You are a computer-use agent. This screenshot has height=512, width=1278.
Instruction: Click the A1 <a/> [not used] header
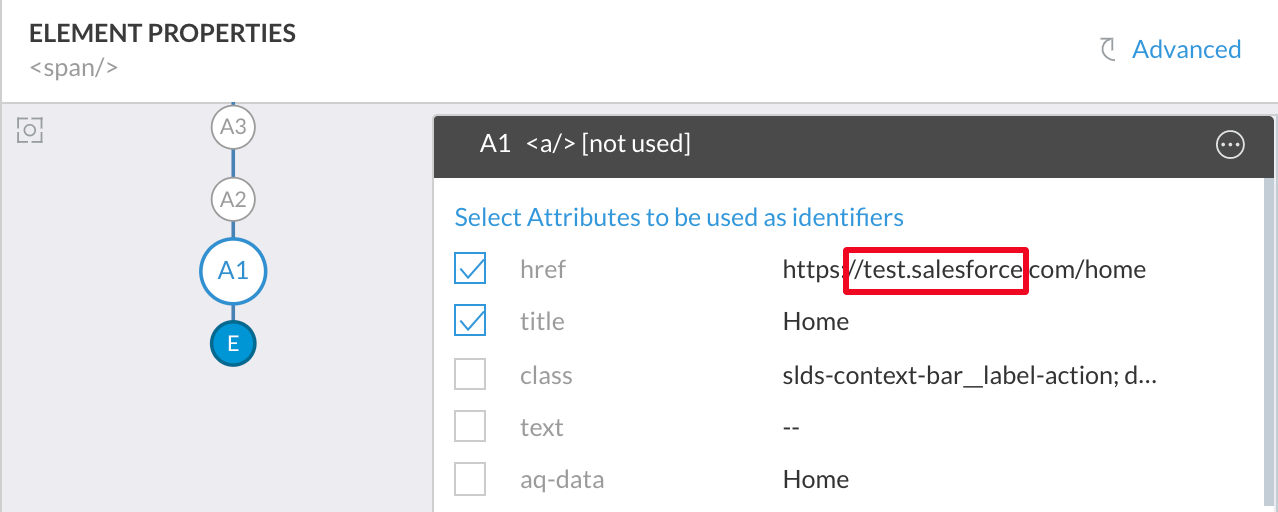585,144
